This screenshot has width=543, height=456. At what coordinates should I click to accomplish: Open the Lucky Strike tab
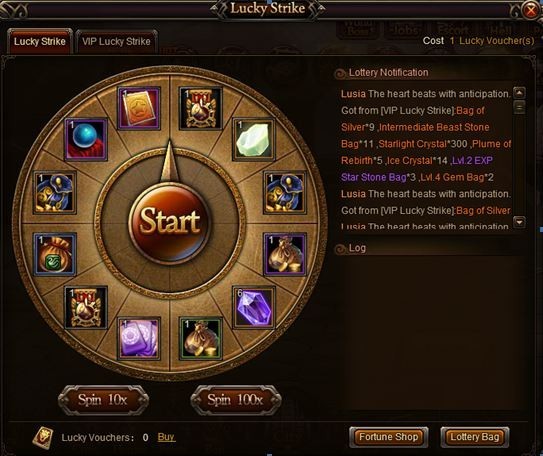(40, 42)
